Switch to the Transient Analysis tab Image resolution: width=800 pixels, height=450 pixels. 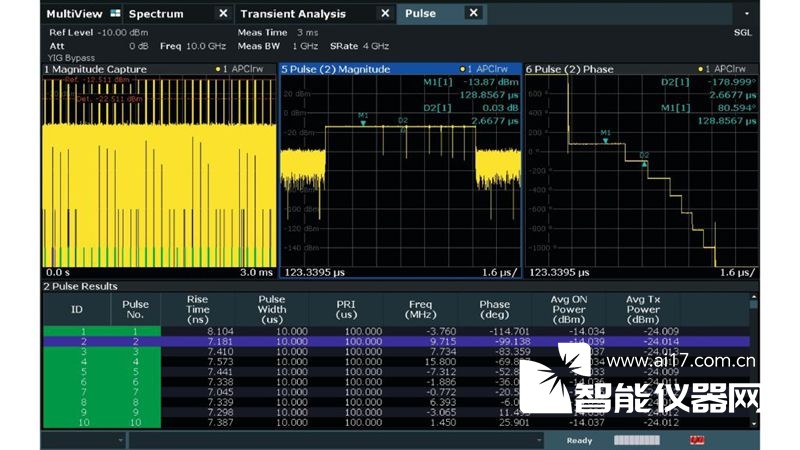[293, 14]
